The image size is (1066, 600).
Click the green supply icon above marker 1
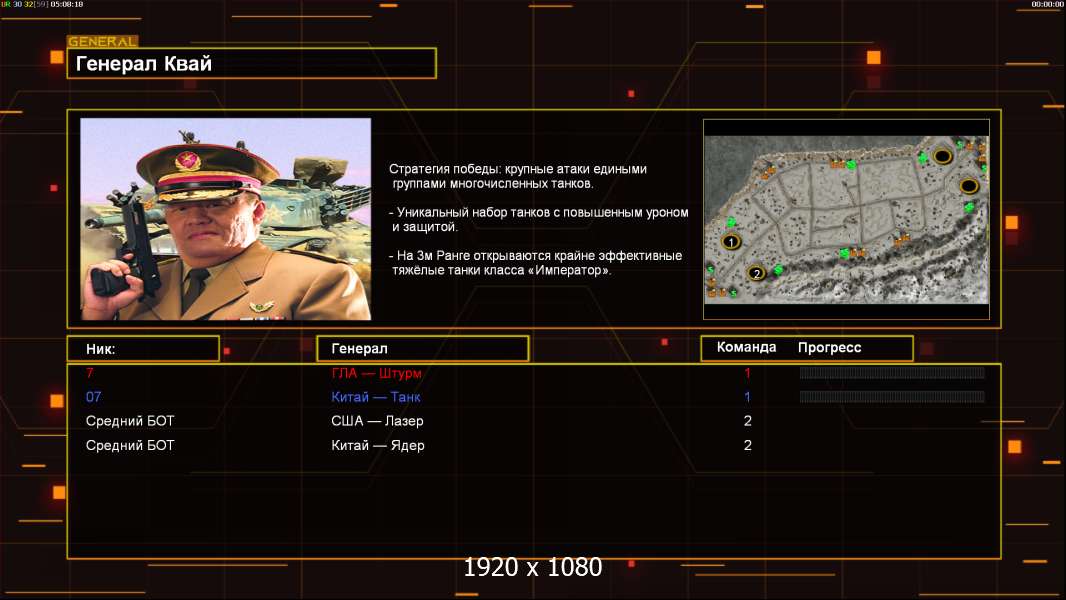[730, 221]
